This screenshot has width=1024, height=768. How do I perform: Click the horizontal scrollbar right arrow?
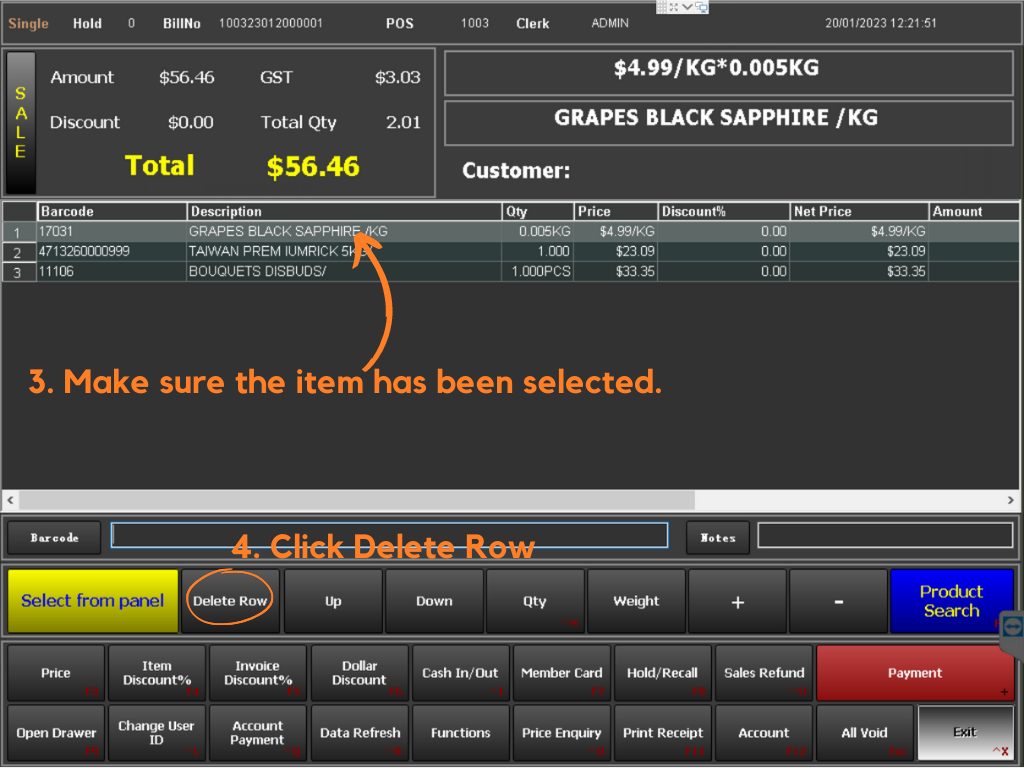tap(1013, 499)
